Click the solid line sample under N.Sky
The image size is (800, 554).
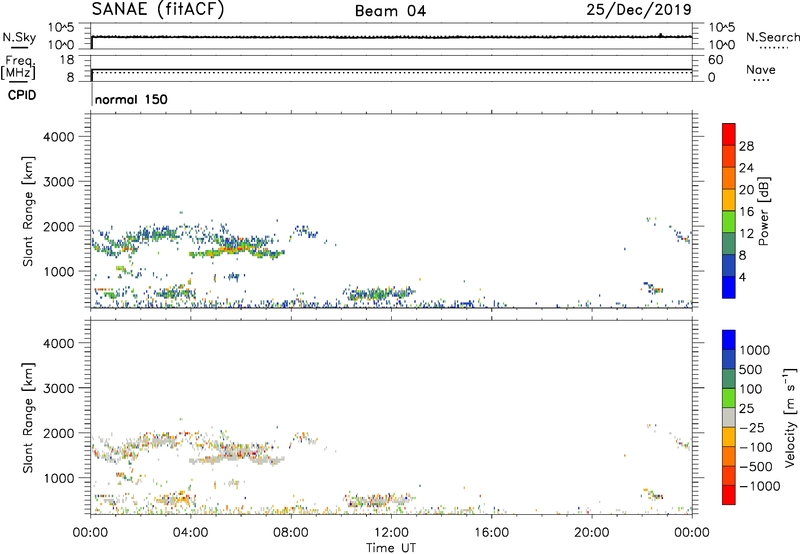[x=19, y=47]
